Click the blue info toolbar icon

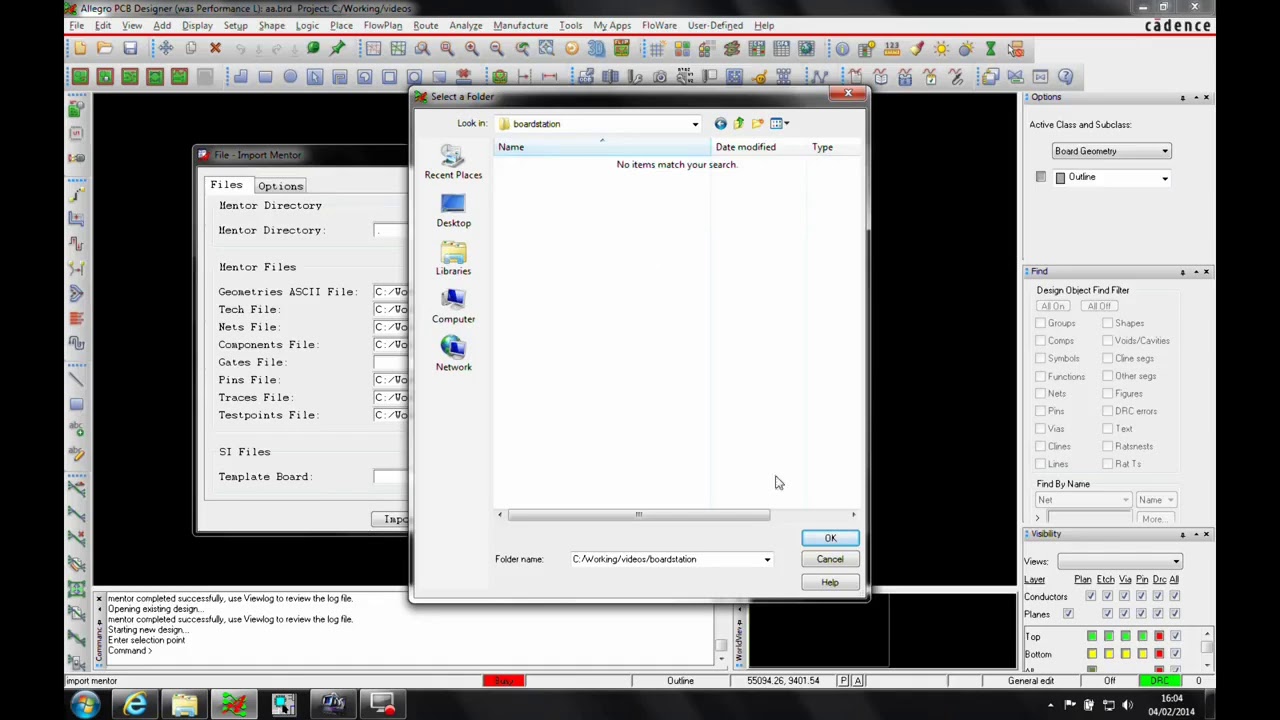842,48
